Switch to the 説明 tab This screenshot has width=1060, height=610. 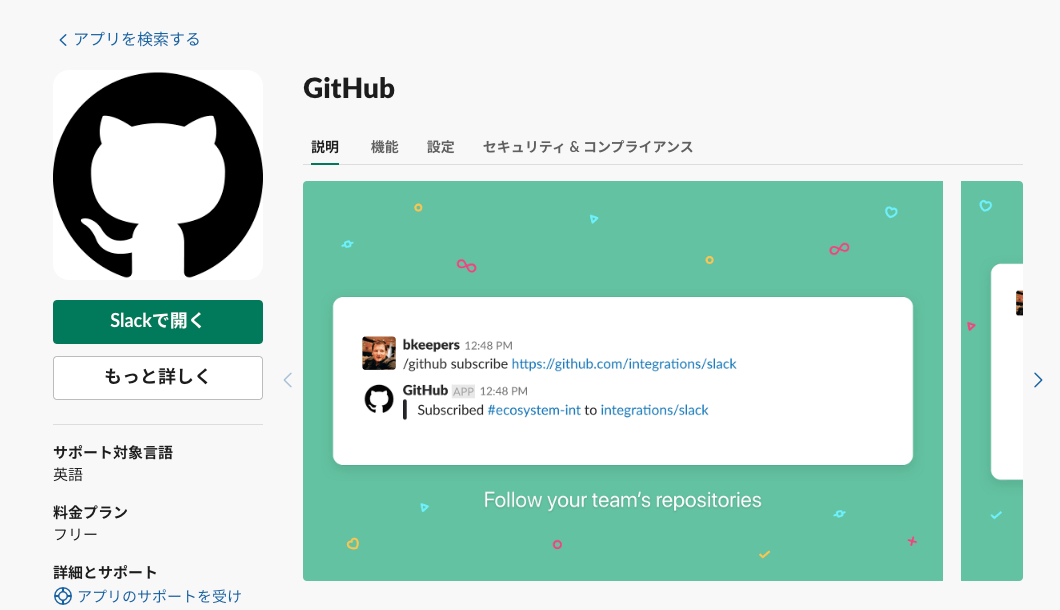323,145
